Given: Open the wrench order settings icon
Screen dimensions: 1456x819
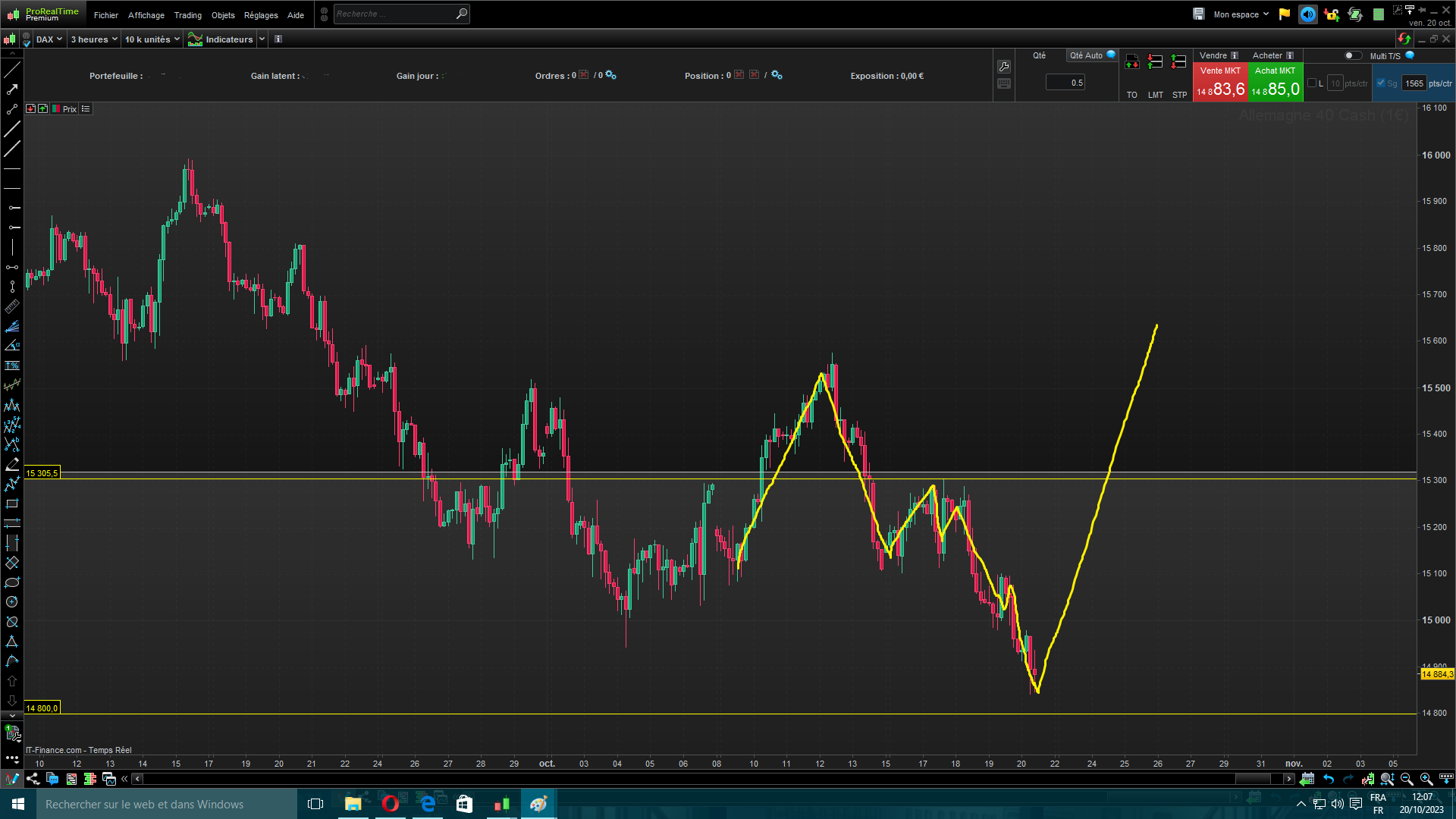Looking at the screenshot, I should (1004, 67).
